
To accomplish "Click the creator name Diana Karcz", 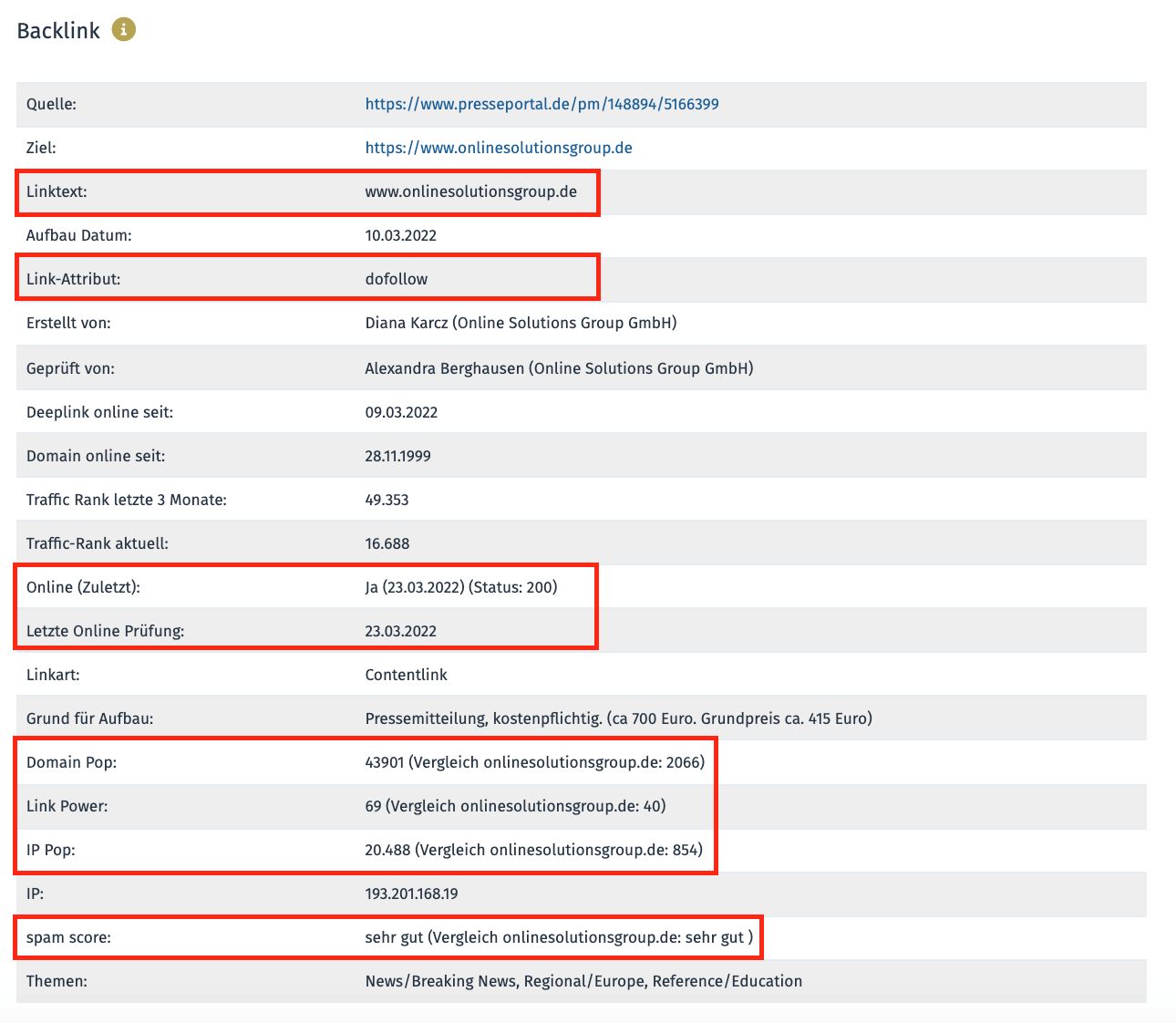I will pos(407,323).
